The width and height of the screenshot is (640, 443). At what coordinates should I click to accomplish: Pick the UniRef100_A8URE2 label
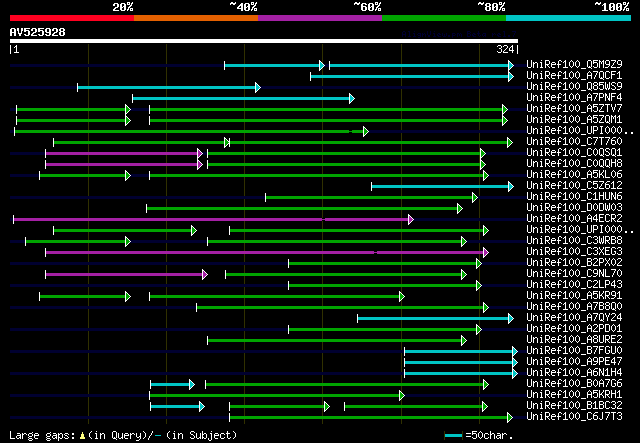tap(574, 340)
